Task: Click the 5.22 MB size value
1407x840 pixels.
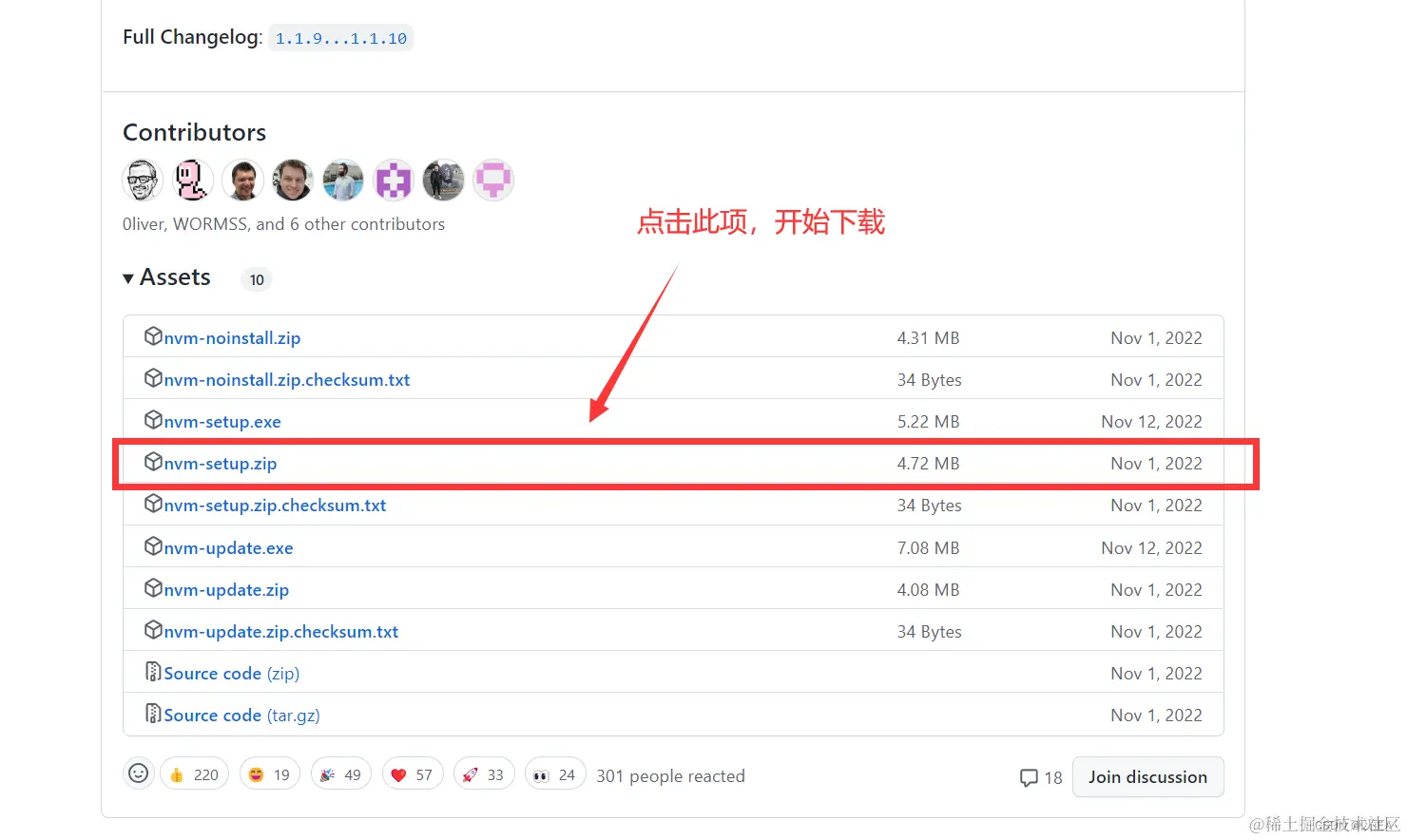Action: click(928, 422)
